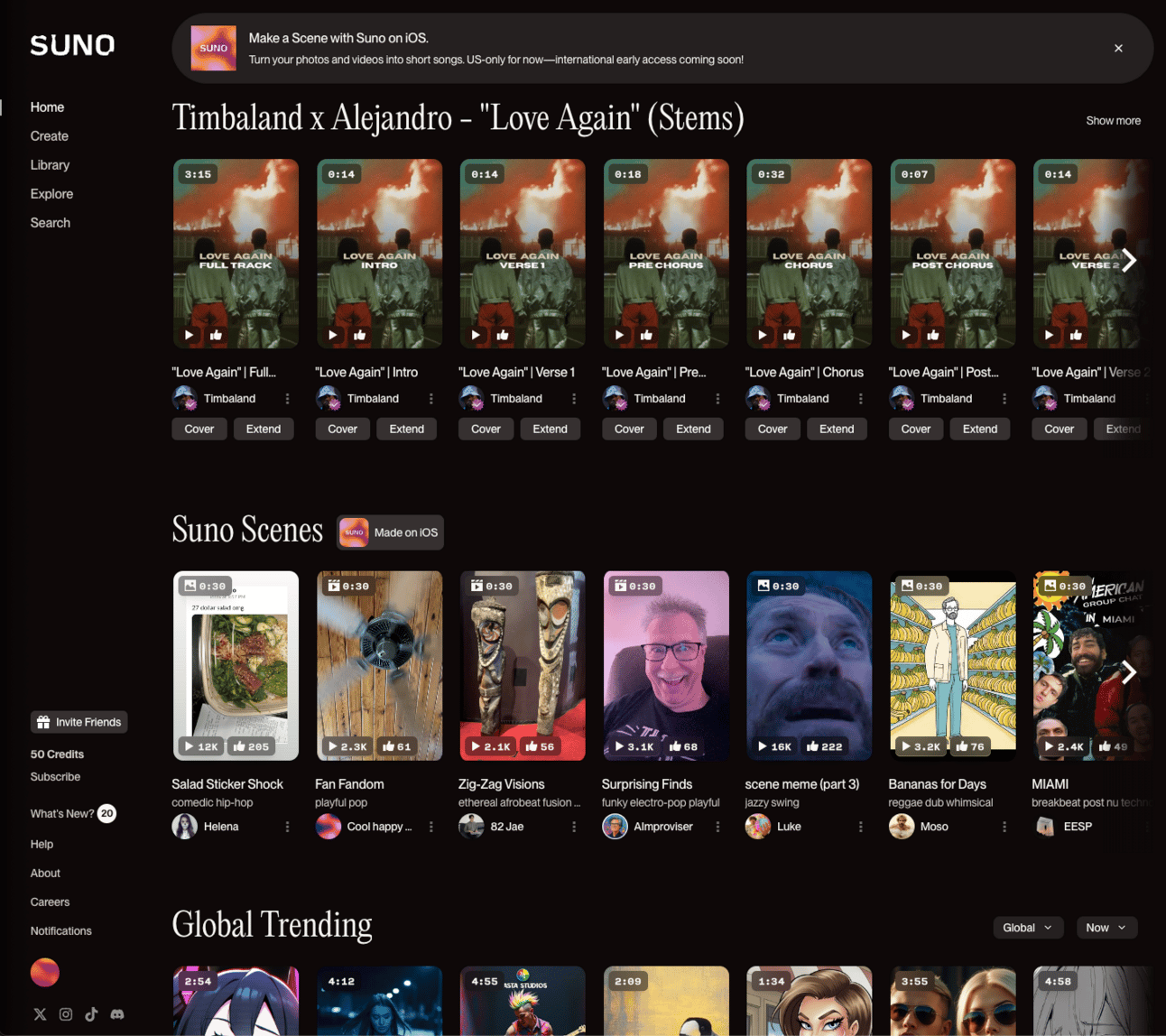Viewport: 1166px width, 1036px height.
Task: Like the "Love Again" Verse 1 stem
Action: [x=503, y=335]
